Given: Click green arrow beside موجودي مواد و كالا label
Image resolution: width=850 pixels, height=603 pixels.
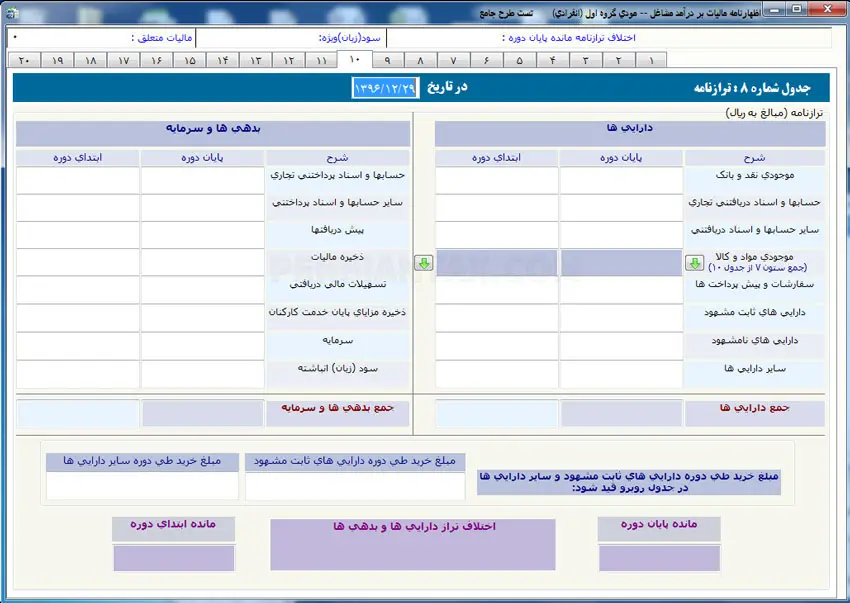Looking at the screenshot, I should coord(694,264).
